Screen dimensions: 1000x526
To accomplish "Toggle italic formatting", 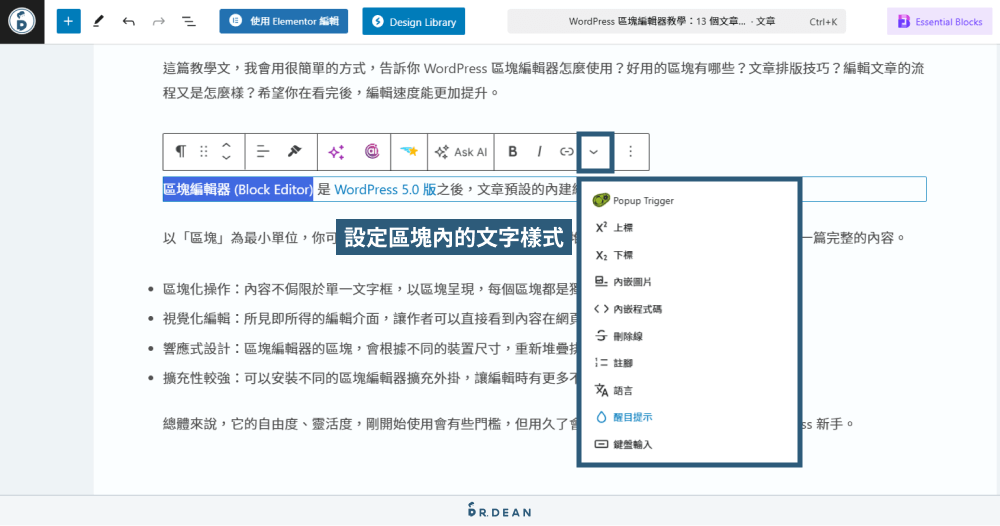I will point(540,151).
